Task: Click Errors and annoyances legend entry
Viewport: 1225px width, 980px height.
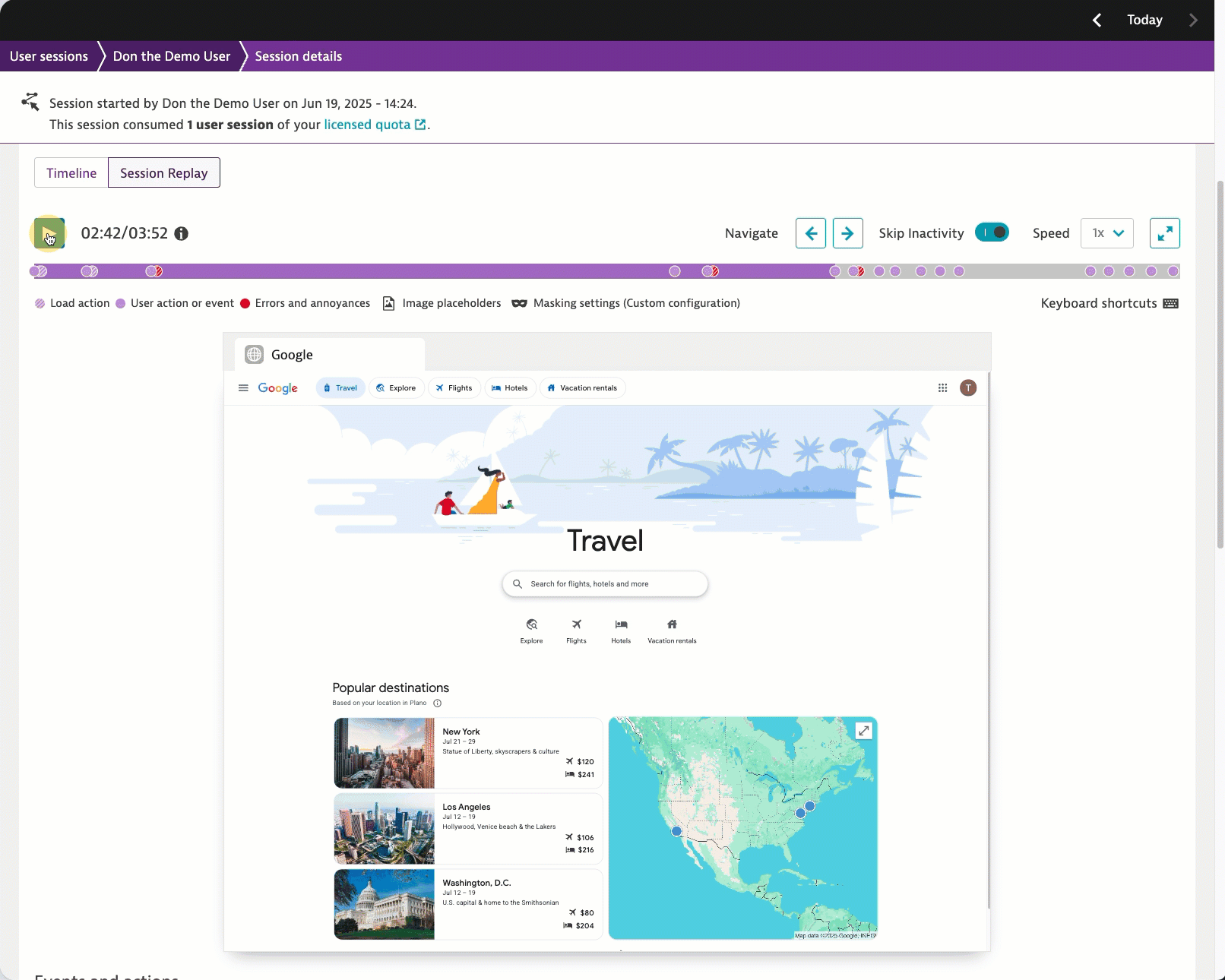Action: [x=305, y=303]
